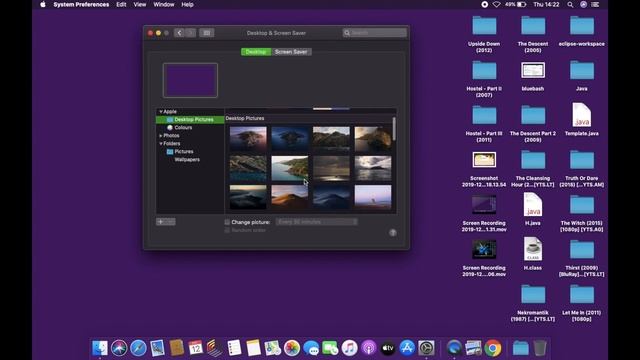This screenshot has height=360, width=640.
Task: Click the battery status indicator
Action: pyautogui.click(x=516, y=4)
